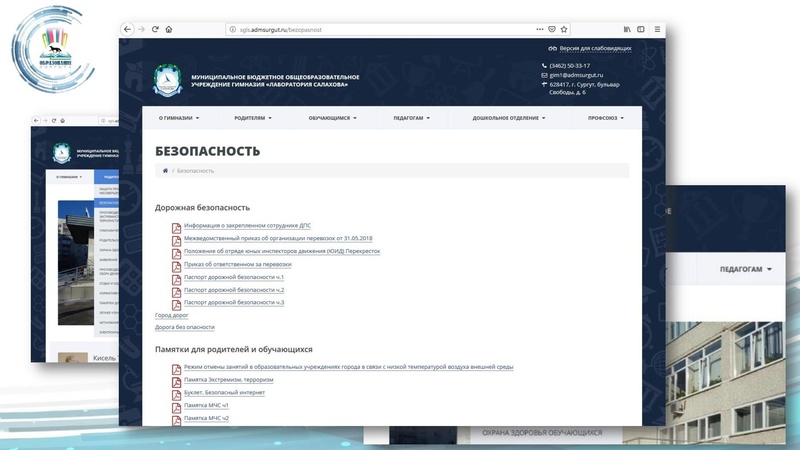This screenshot has width=800, height=450.
Task: Click the PDF icon for Информация о закрепленном сотруднике ДПС
Action: pos(176,228)
